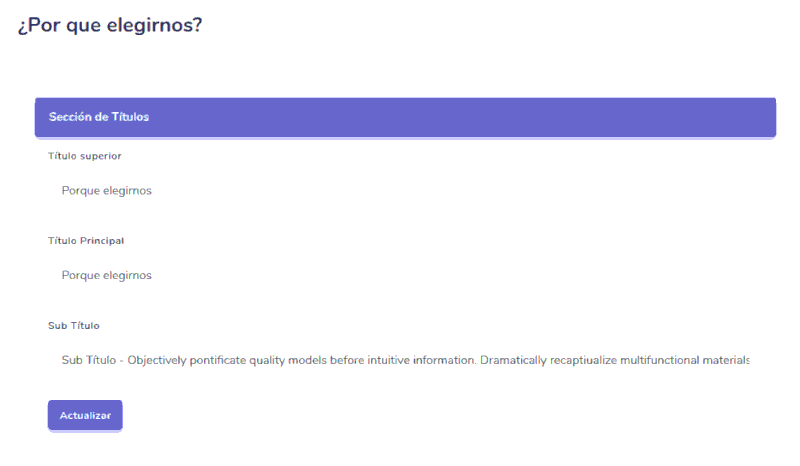Viewport: 800px width, 466px height.
Task: Click into the Sub Título text field
Action: coord(400,360)
